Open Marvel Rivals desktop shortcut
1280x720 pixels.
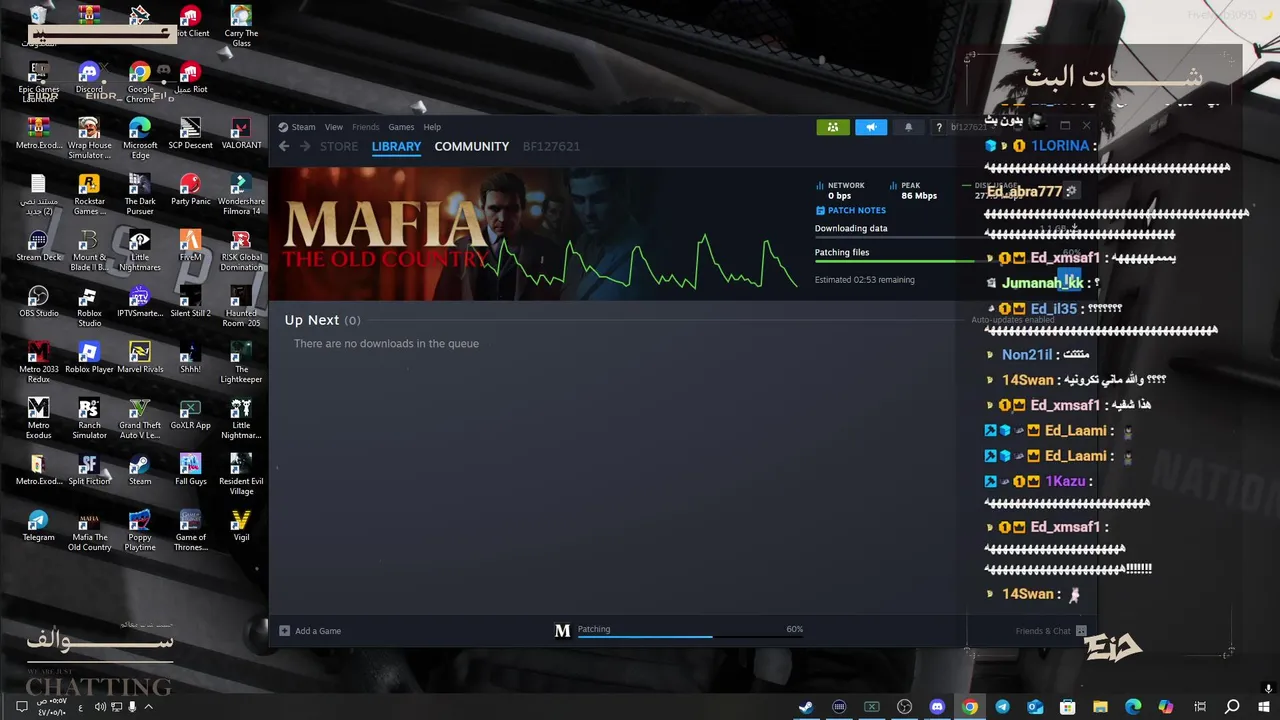pyautogui.click(x=140, y=358)
